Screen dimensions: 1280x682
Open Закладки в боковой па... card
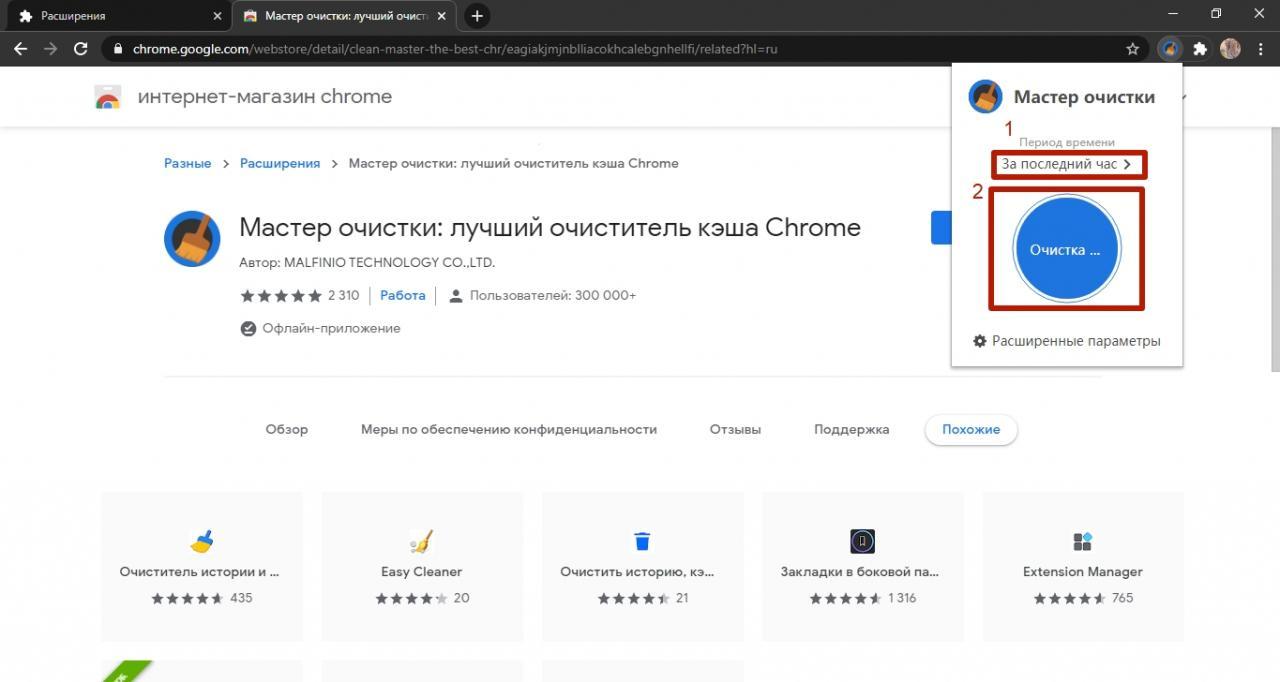862,565
